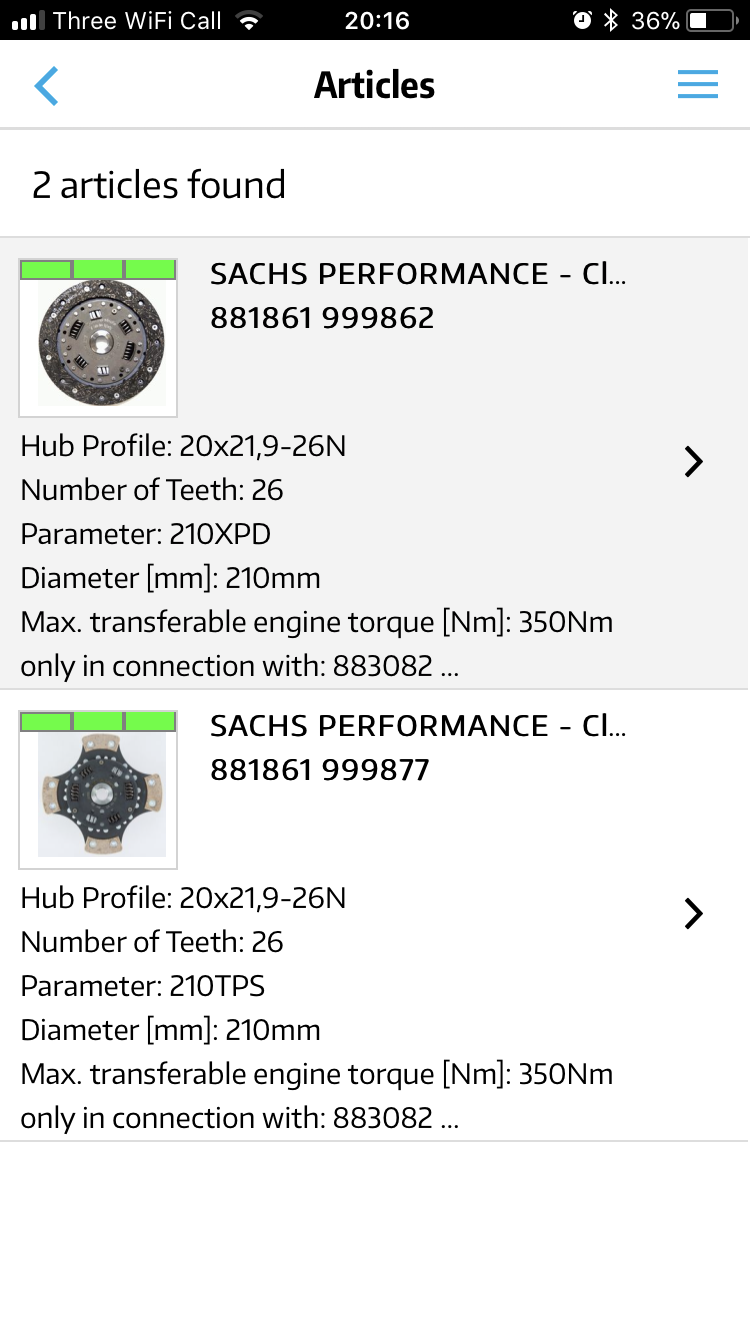750x1334 pixels.
Task: Open the hamburger menu icon
Action: coord(698,85)
